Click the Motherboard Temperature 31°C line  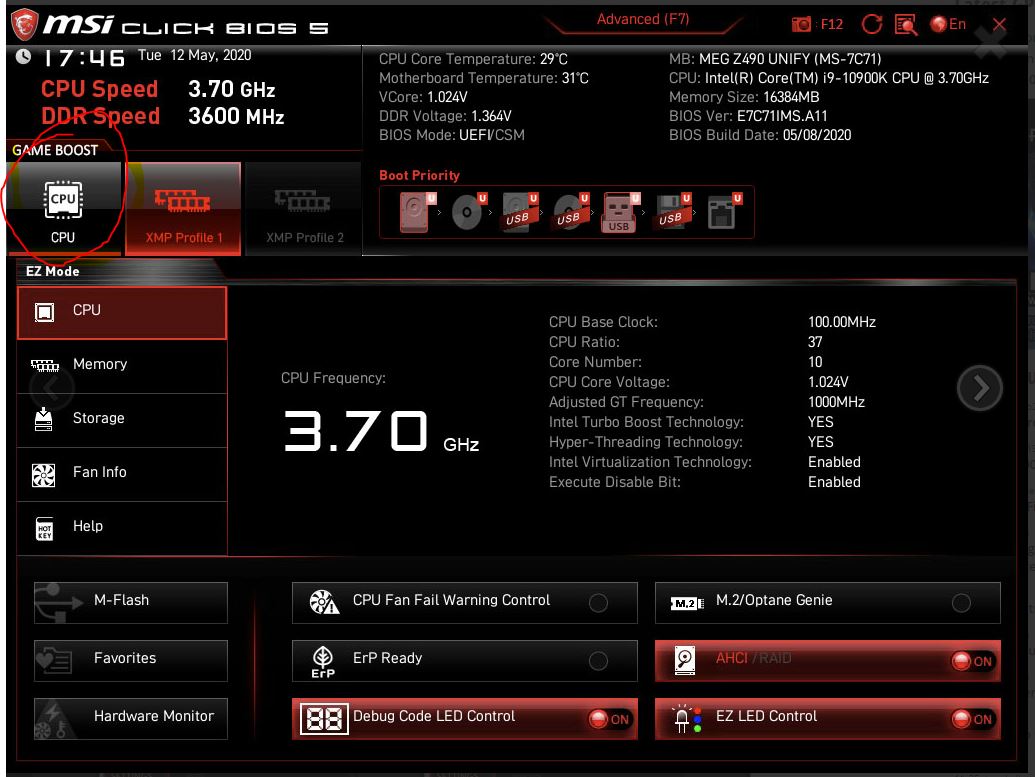tap(484, 79)
